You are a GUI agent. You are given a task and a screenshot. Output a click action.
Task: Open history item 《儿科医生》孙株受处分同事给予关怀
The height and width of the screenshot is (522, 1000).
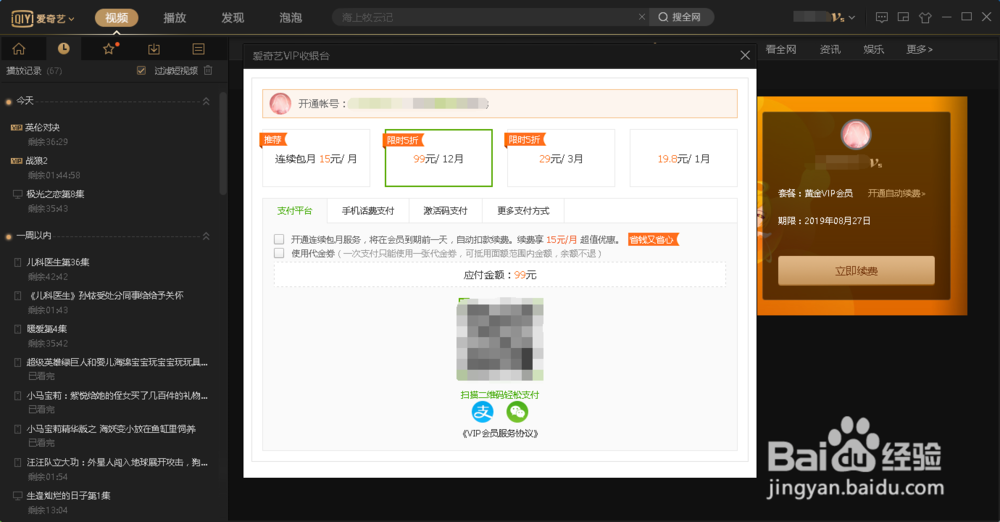[105, 295]
